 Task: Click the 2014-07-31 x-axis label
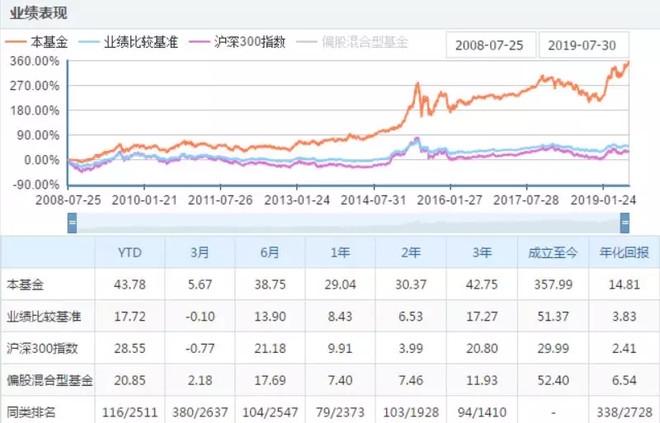tap(373, 200)
